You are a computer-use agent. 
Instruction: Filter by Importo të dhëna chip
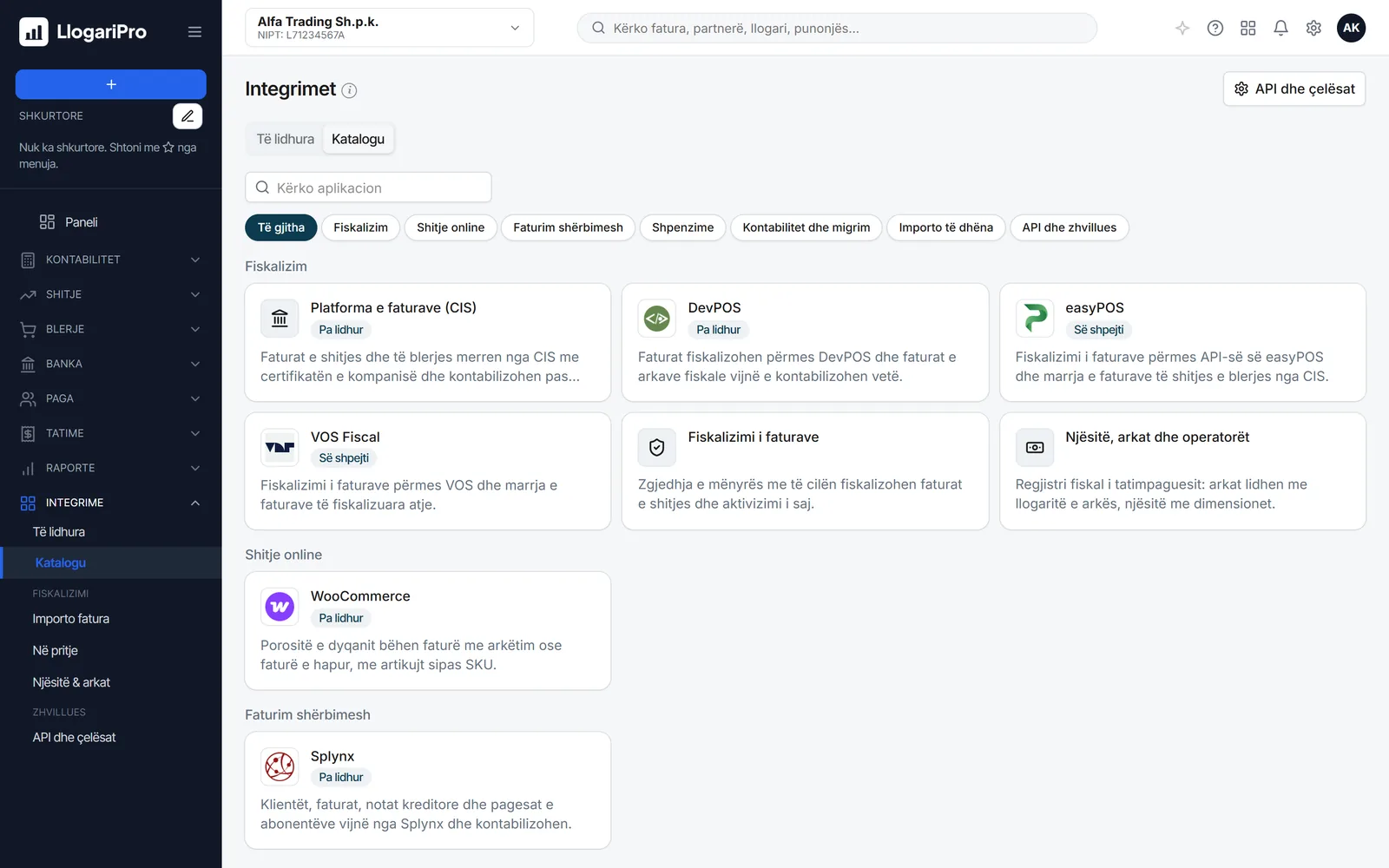coord(945,227)
